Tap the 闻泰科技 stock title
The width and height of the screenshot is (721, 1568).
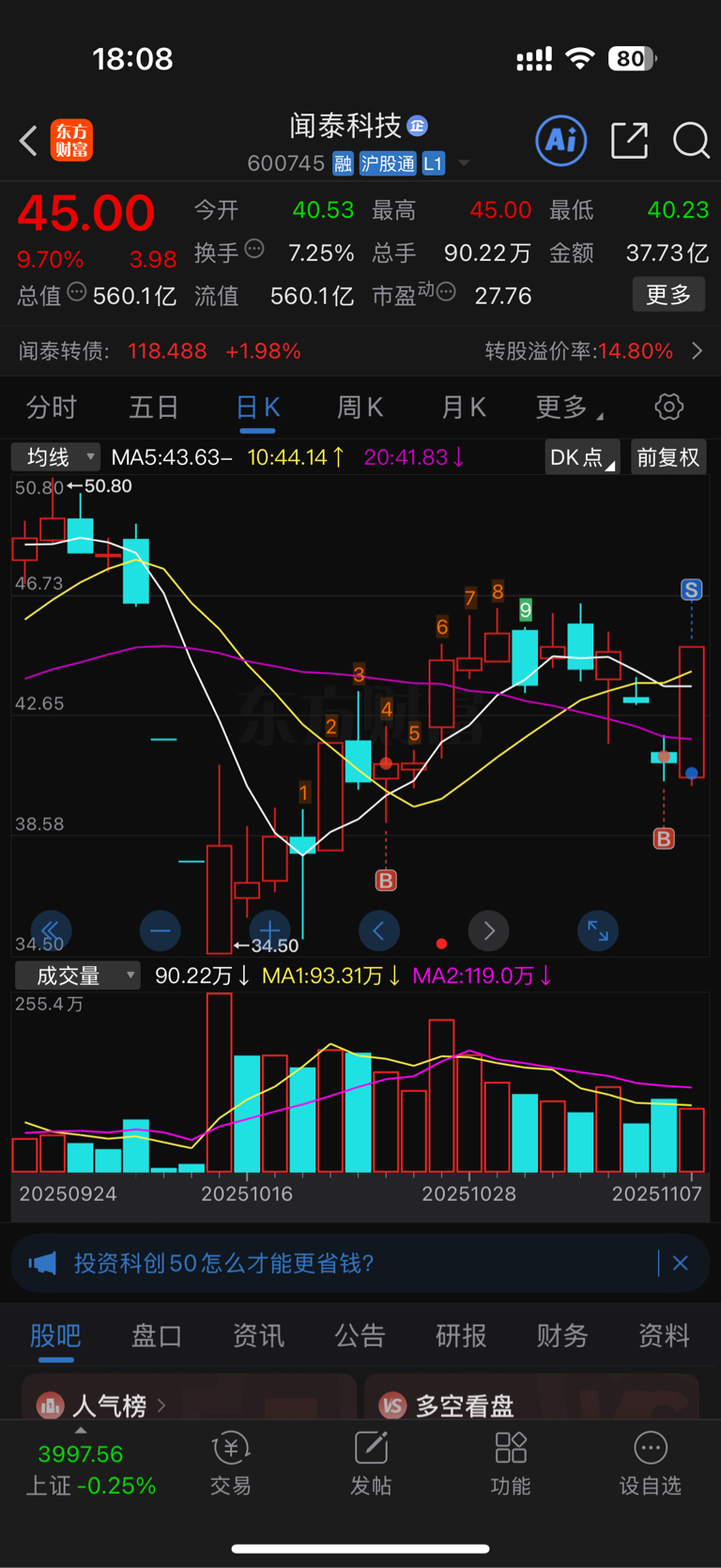[345, 126]
